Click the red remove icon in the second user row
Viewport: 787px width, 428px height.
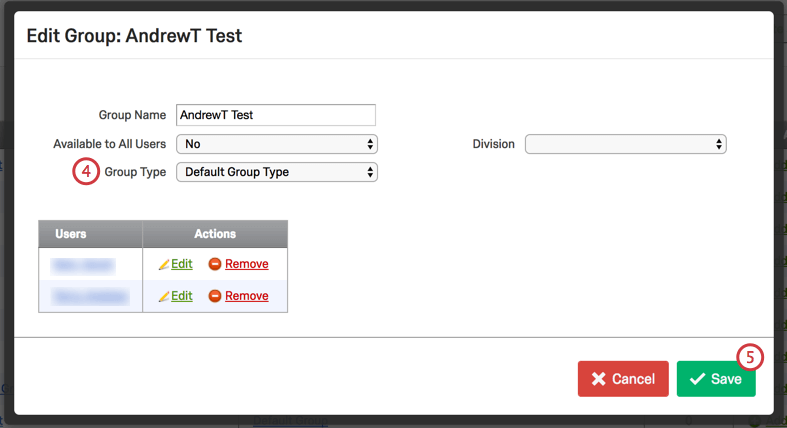pyautogui.click(x=215, y=296)
